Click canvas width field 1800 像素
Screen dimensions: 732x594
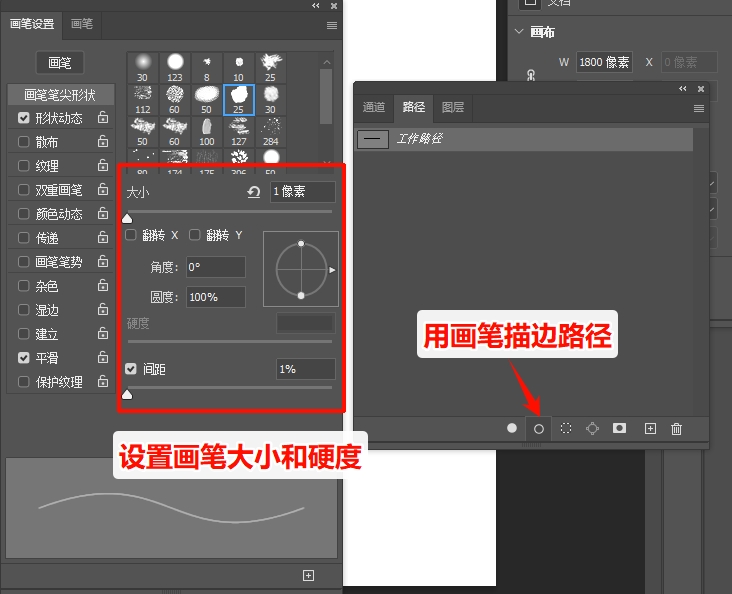click(x=605, y=62)
